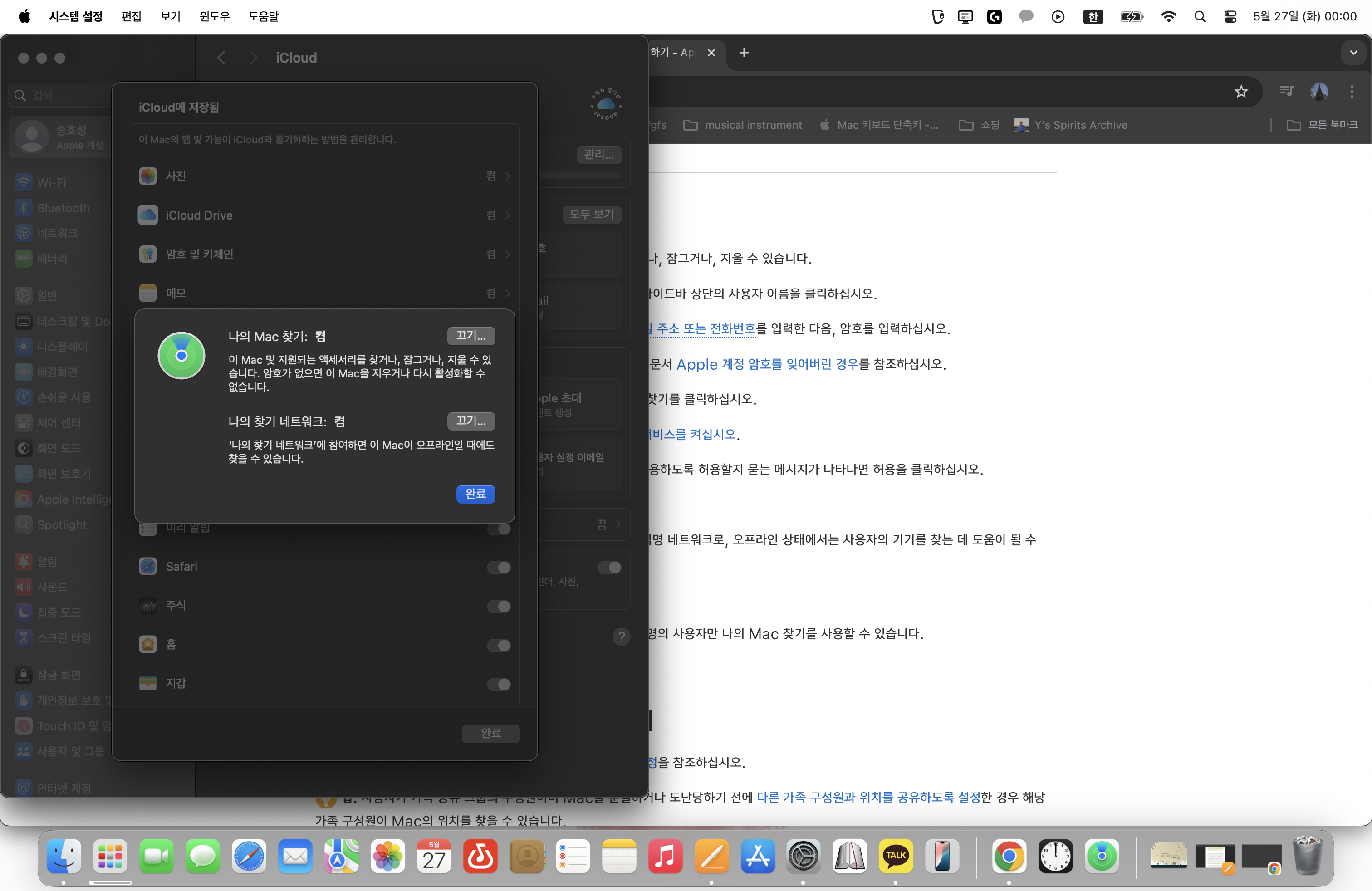The height and width of the screenshot is (891, 1372).
Task: Open Finder from the Dock
Action: click(64, 856)
